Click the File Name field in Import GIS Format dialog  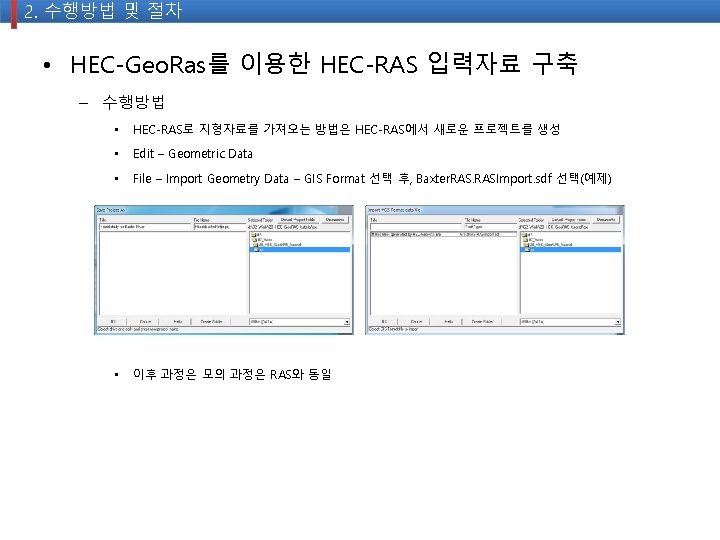click(490, 227)
